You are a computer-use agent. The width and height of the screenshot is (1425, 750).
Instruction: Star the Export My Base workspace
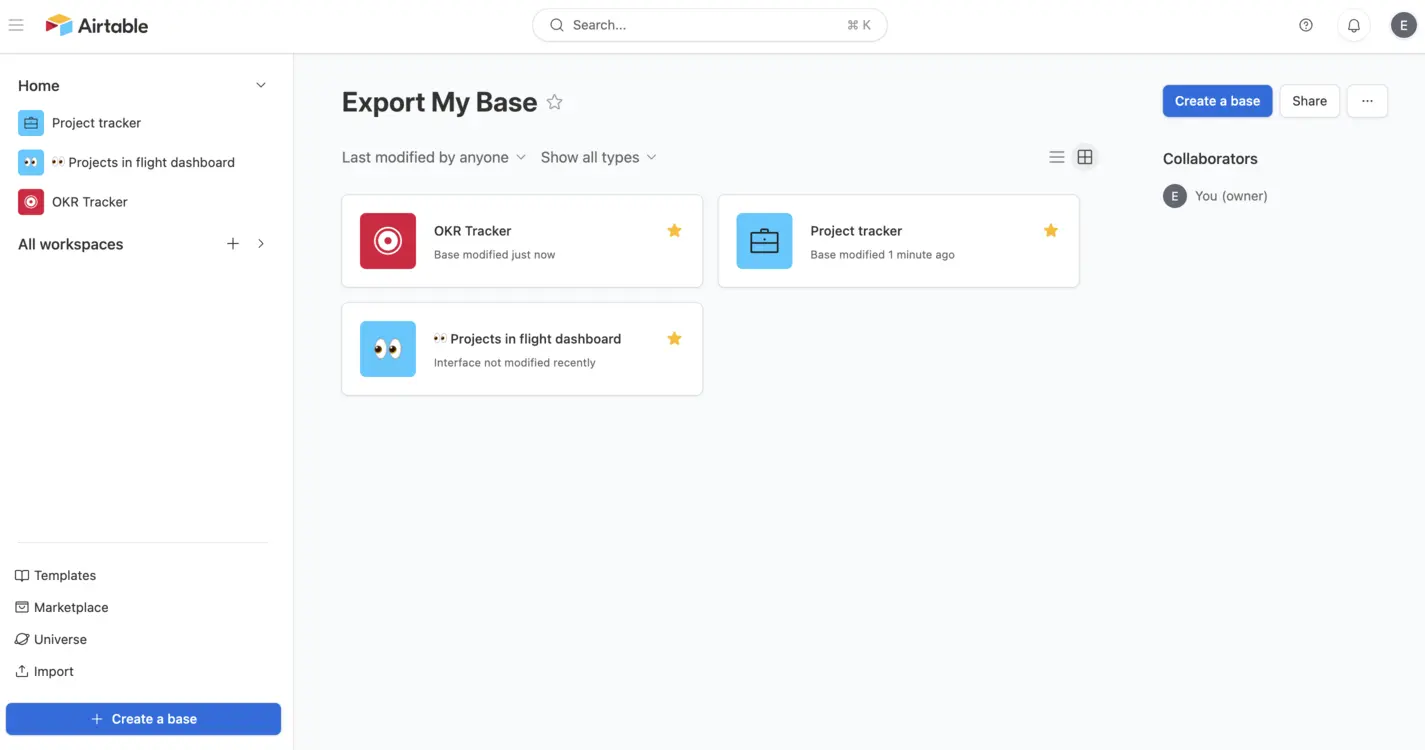pyautogui.click(x=554, y=102)
